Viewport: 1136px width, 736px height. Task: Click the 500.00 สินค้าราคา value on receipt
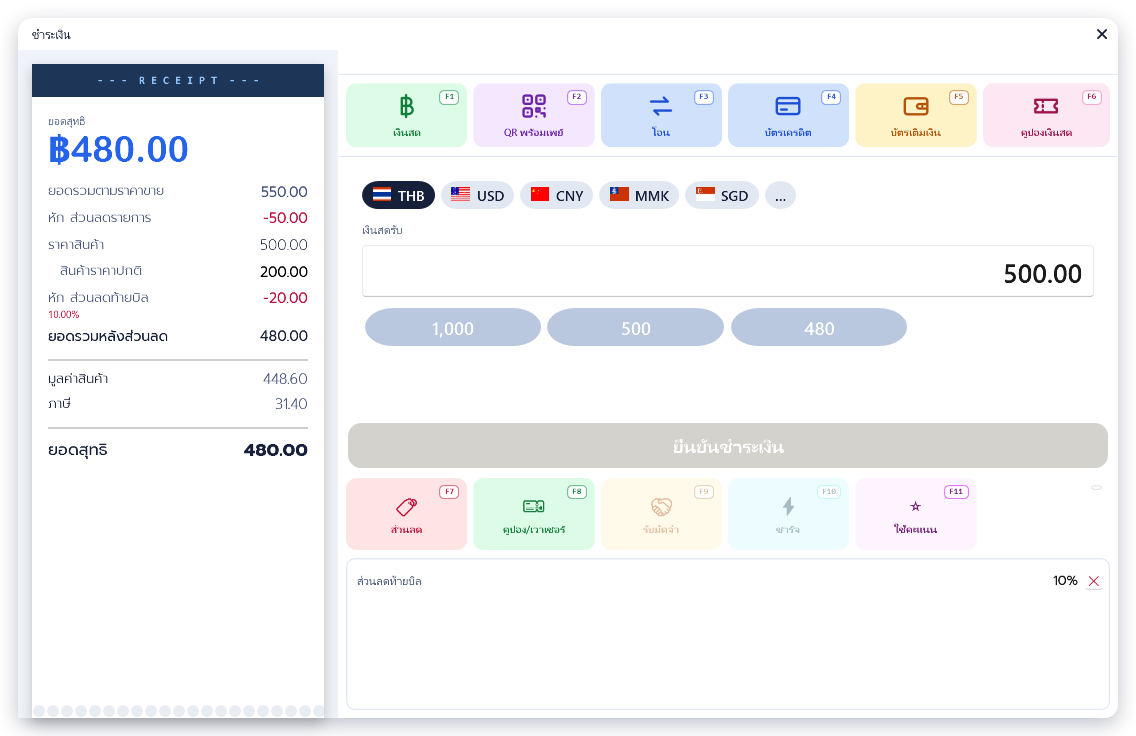(284, 245)
